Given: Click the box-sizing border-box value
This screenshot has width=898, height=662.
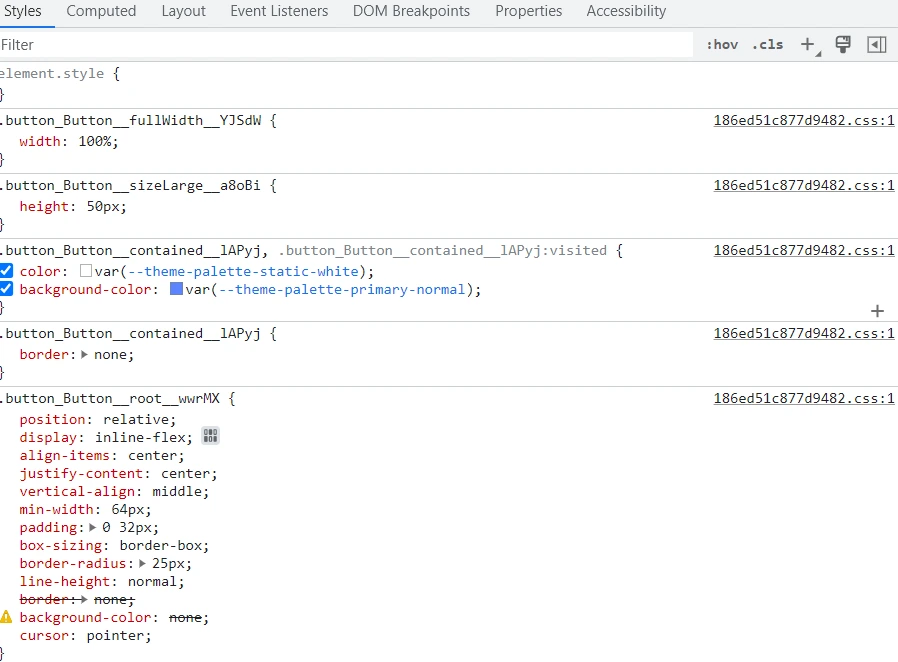Looking at the screenshot, I should tap(160, 546).
